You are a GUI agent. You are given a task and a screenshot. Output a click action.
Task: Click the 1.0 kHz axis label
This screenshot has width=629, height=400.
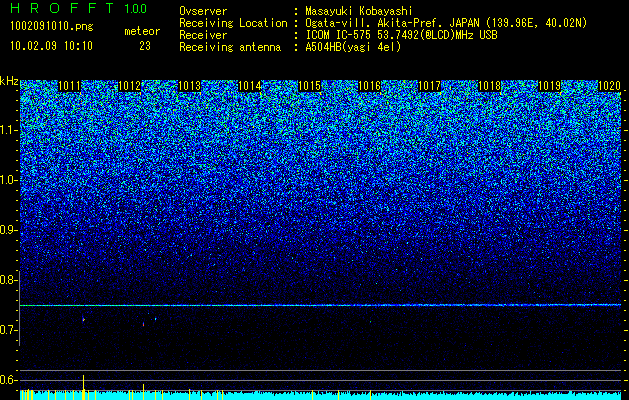8,180
